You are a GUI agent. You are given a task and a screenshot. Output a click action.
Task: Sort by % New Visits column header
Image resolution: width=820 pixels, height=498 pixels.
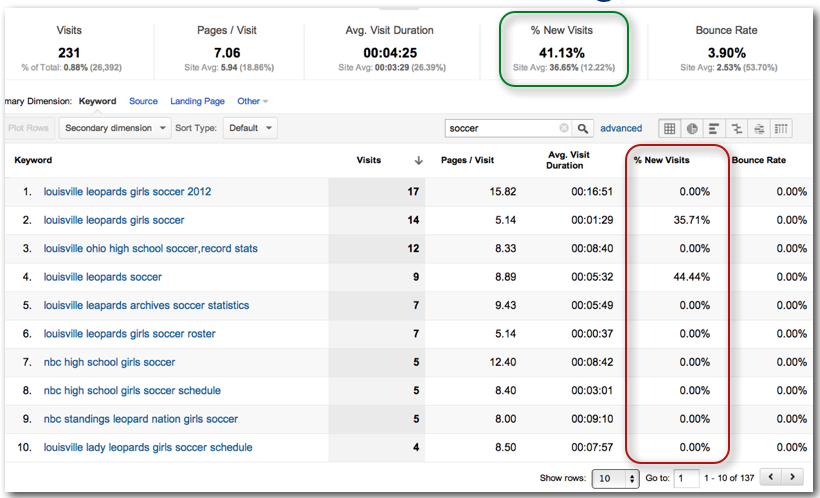click(662, 160)
